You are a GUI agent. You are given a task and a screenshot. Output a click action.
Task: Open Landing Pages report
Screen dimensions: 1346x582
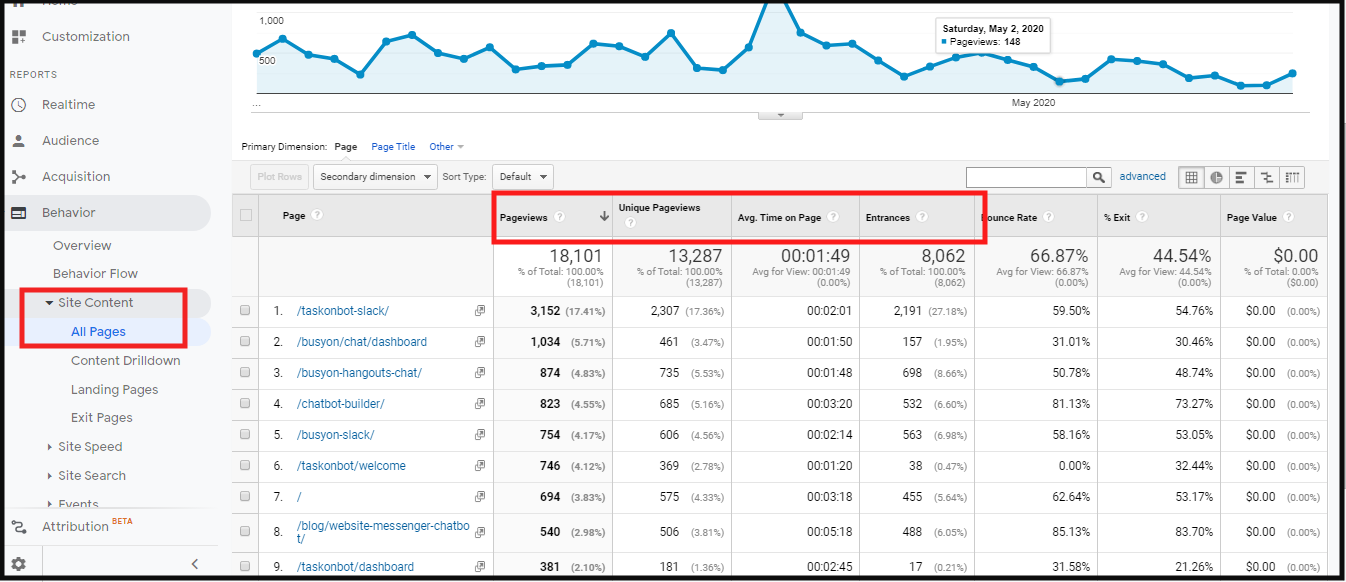114,390
